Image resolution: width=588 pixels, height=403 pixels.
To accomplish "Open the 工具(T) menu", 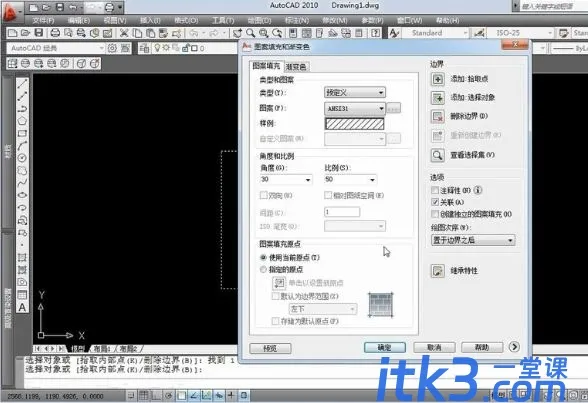I will pyautogui.click(x=223, y=20).
